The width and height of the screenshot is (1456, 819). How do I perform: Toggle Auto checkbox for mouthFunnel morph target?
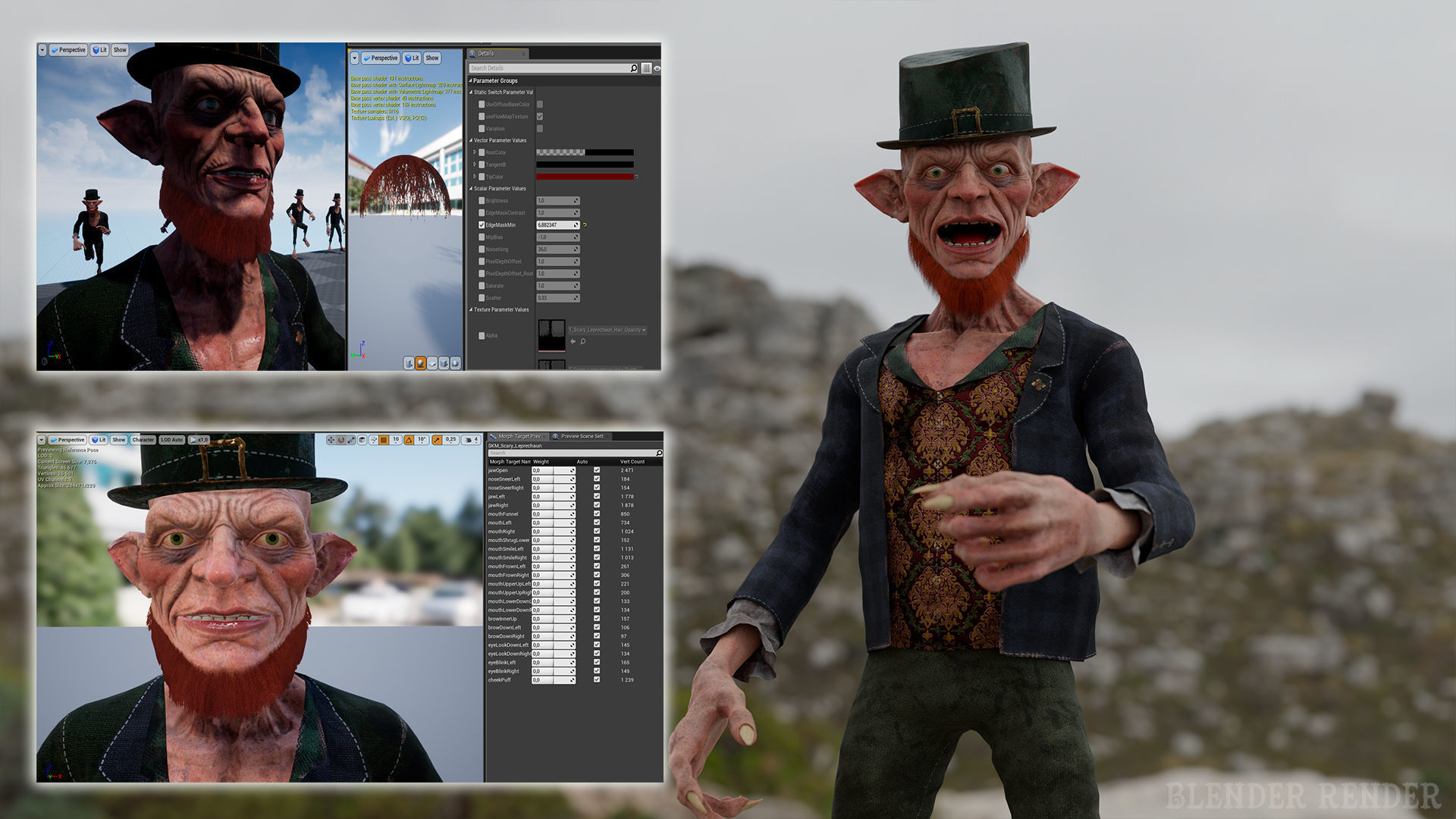(x=597, y=513)
